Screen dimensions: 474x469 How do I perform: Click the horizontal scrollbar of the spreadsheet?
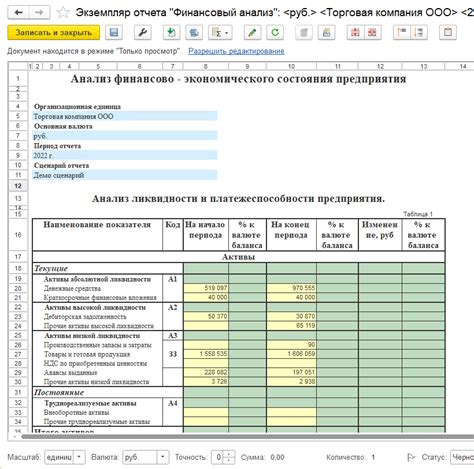tap(247, 437)
